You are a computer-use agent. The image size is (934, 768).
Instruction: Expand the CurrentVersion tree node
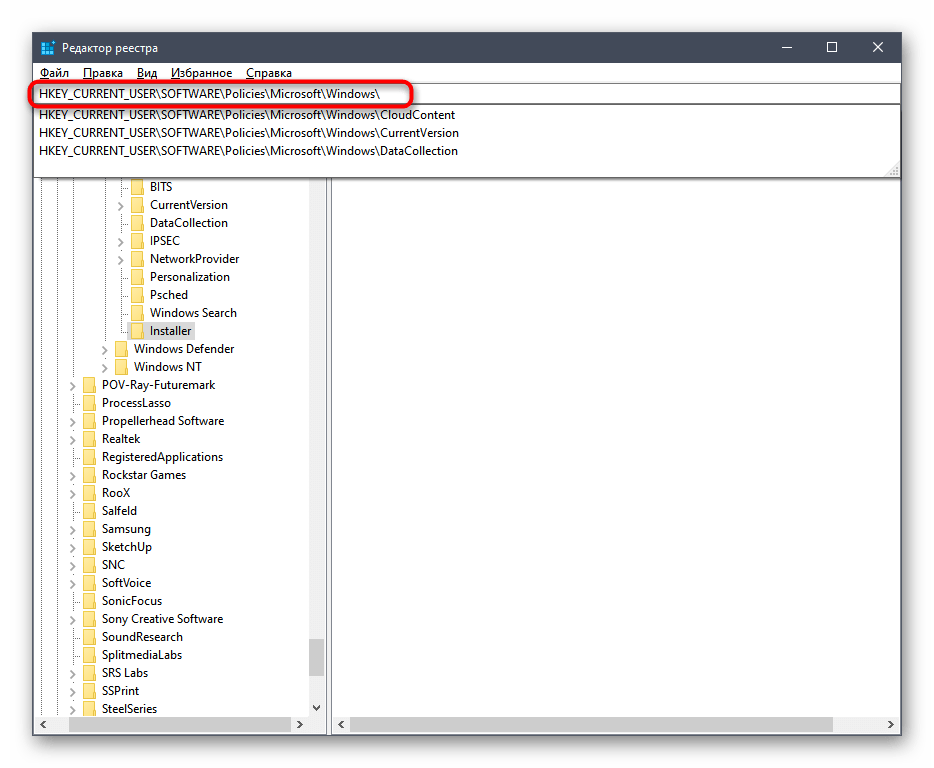(x=121, y=205)
